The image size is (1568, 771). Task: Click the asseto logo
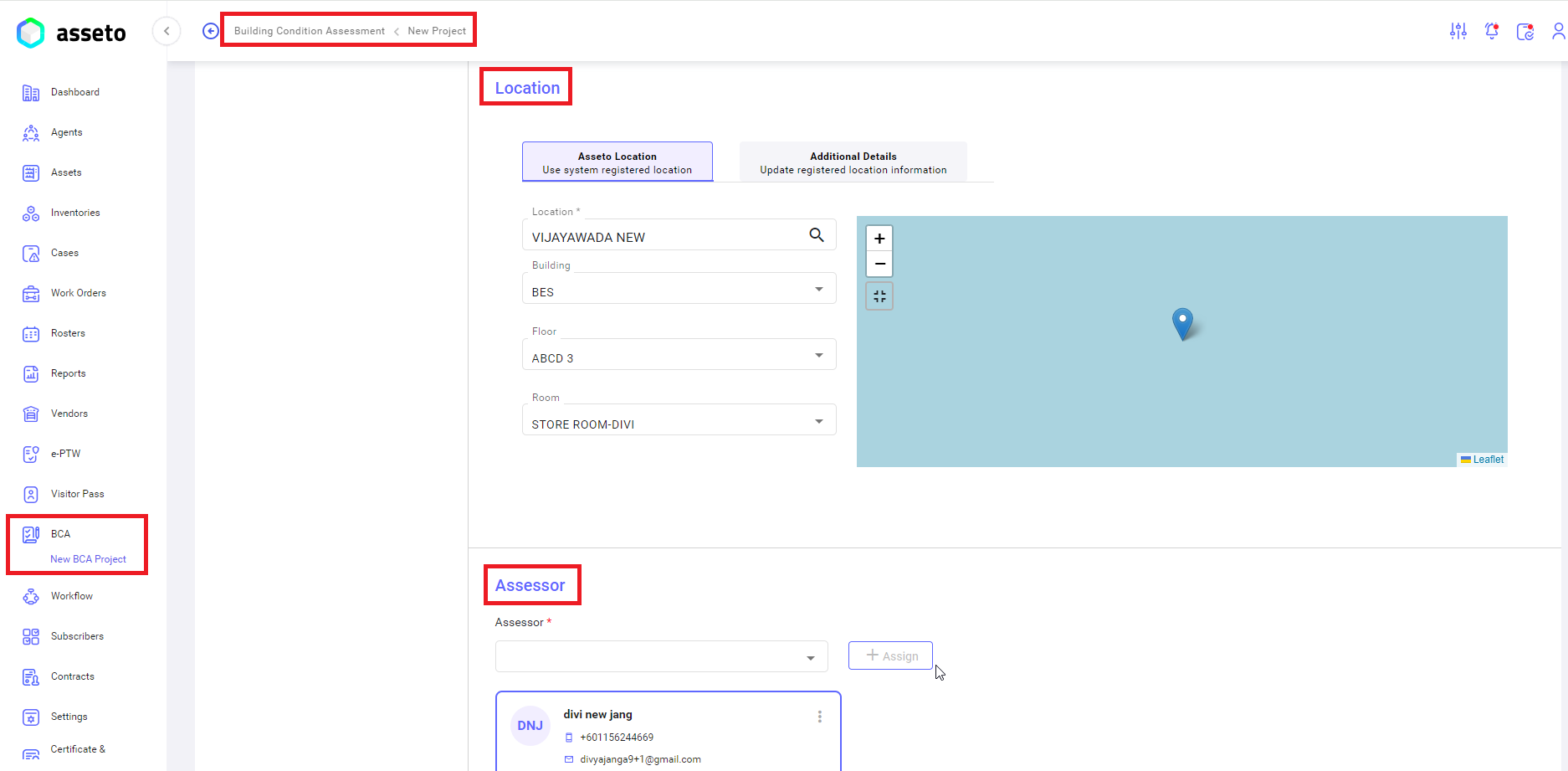71,33
